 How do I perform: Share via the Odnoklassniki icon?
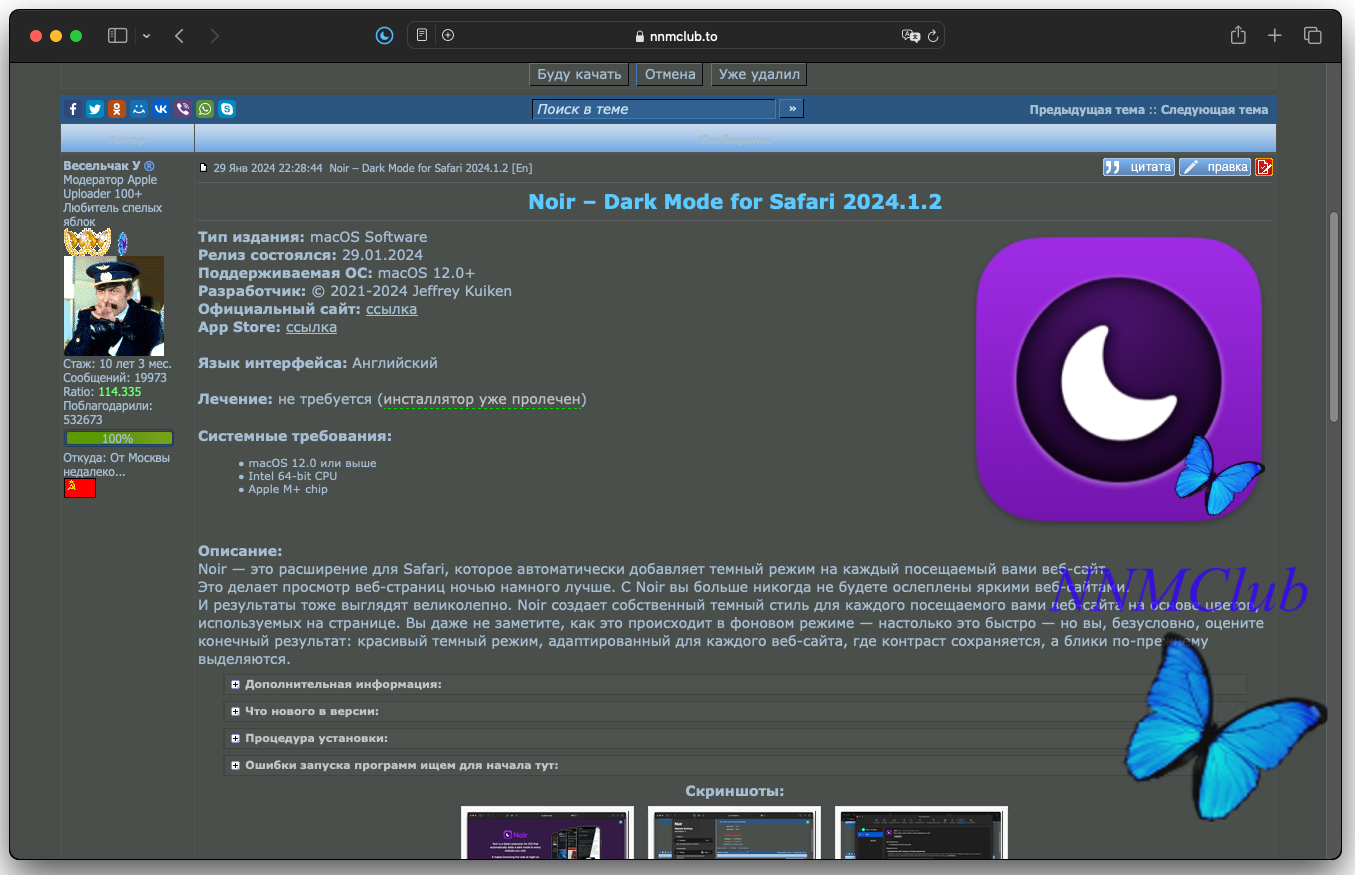[117, 109]
